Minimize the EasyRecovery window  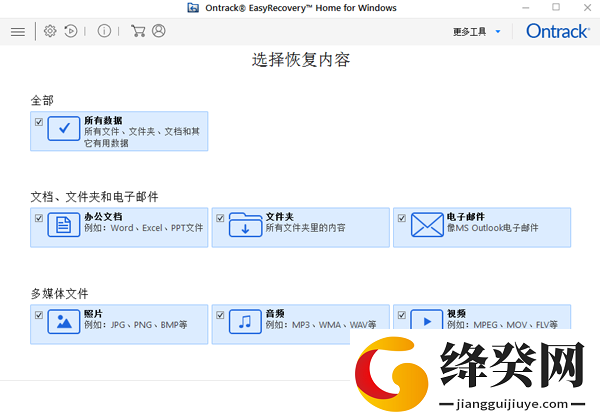[x=526, y=8]
